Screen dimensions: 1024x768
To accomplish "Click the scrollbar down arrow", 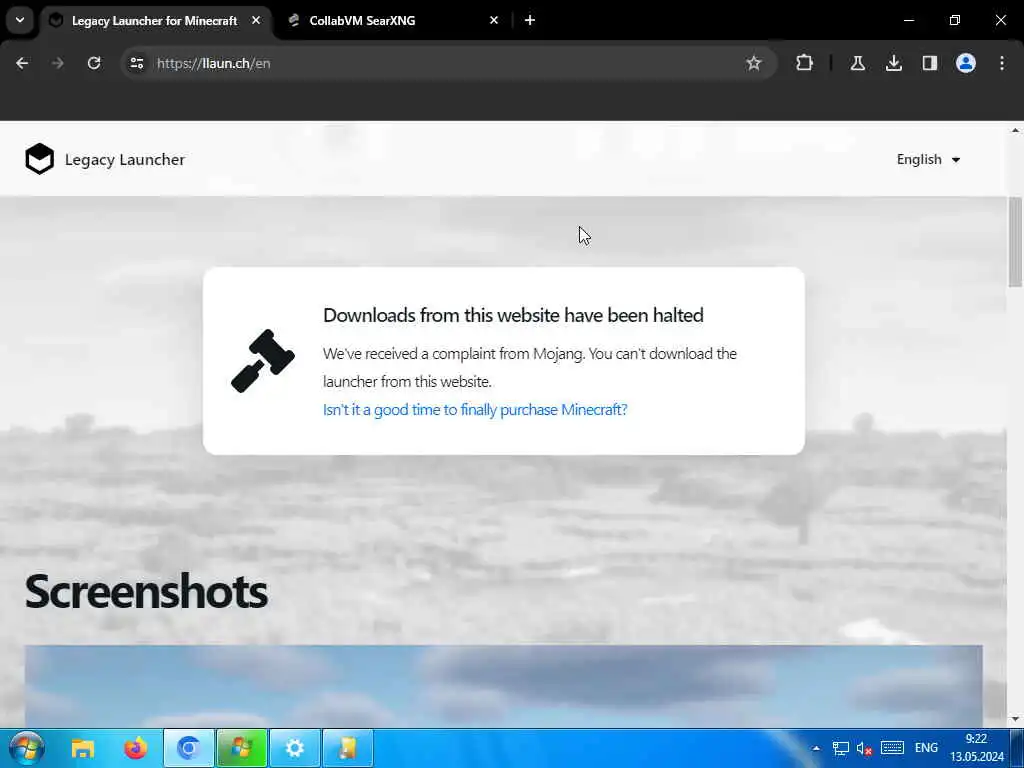I will click(x=1015, y=719).
